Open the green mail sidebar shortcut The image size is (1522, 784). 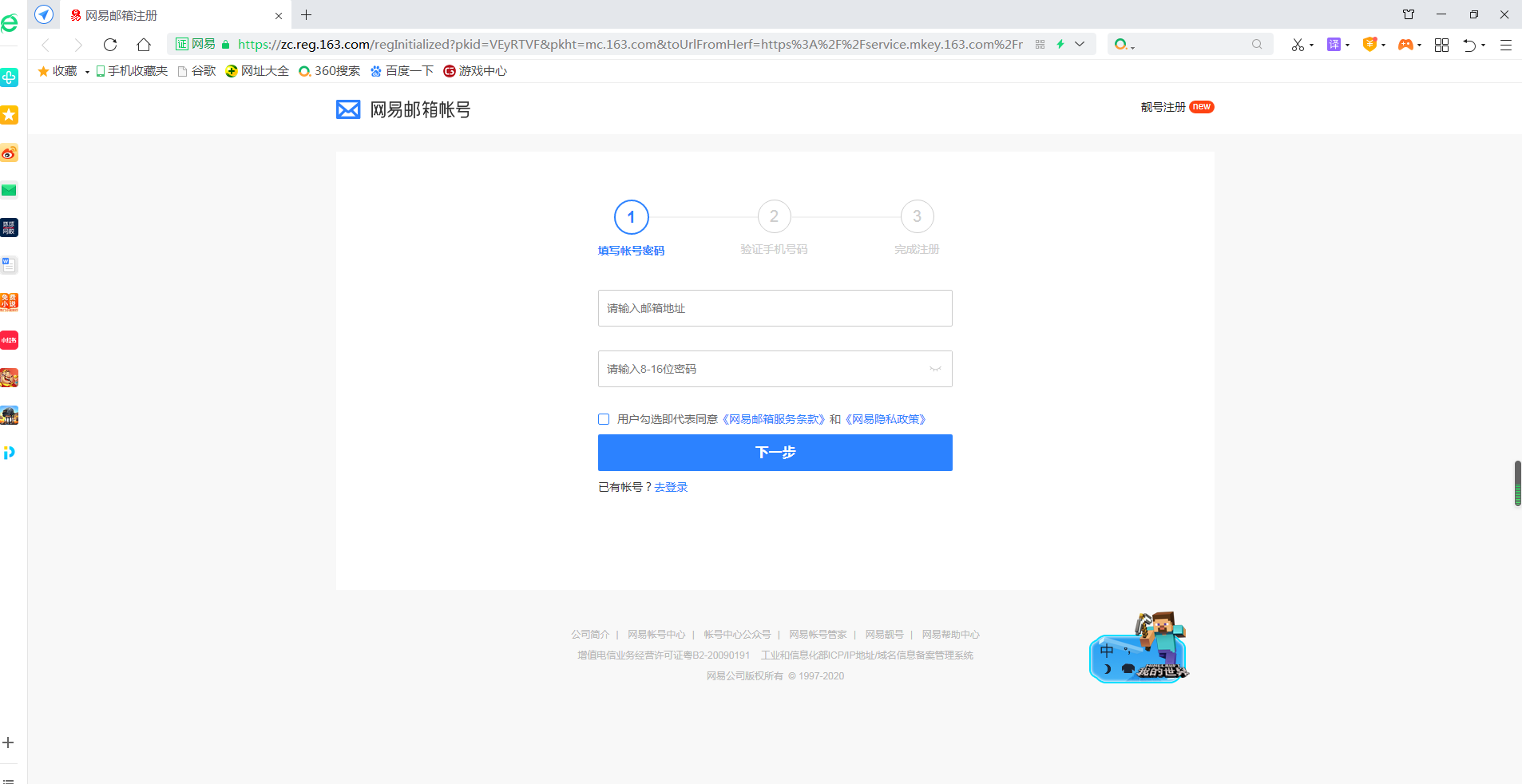[x=9, y=190]
